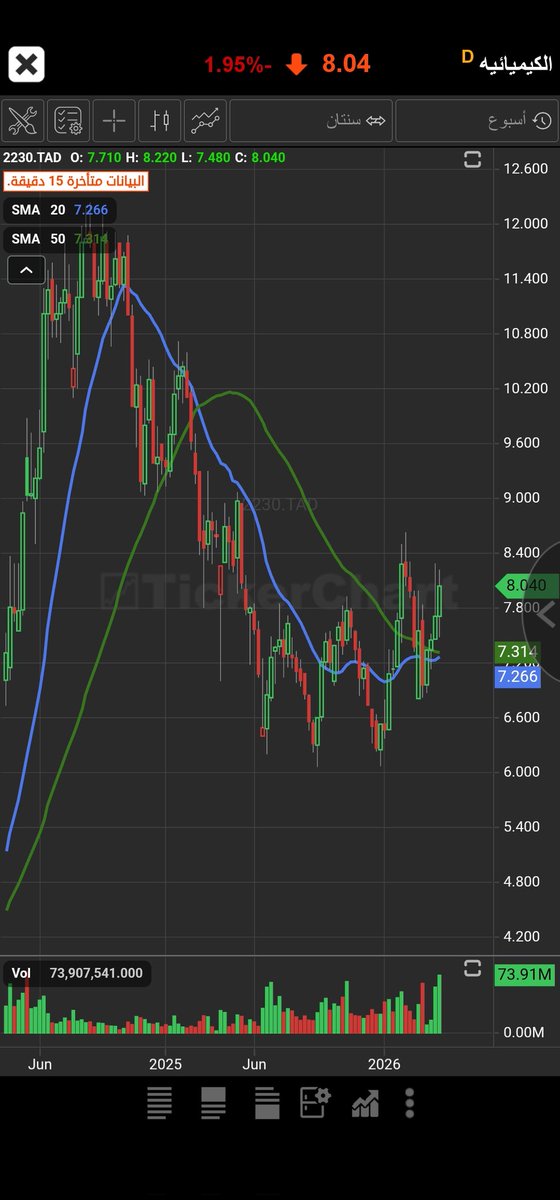
Task: Maximize the main price chart panel
Action: [472, 159]
